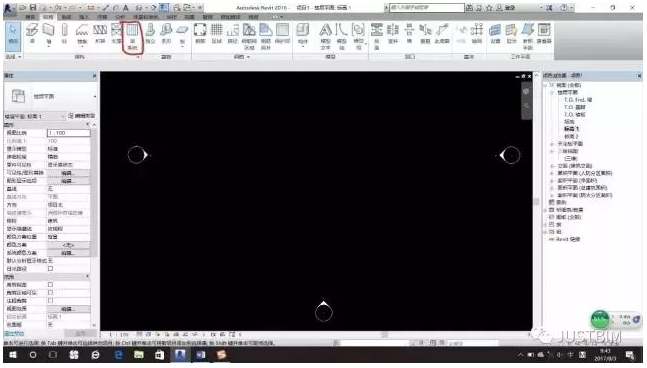Viewport: 647px width, 368px height.
Task: Open Word from the taskbar
Action: tap(201, 355)
